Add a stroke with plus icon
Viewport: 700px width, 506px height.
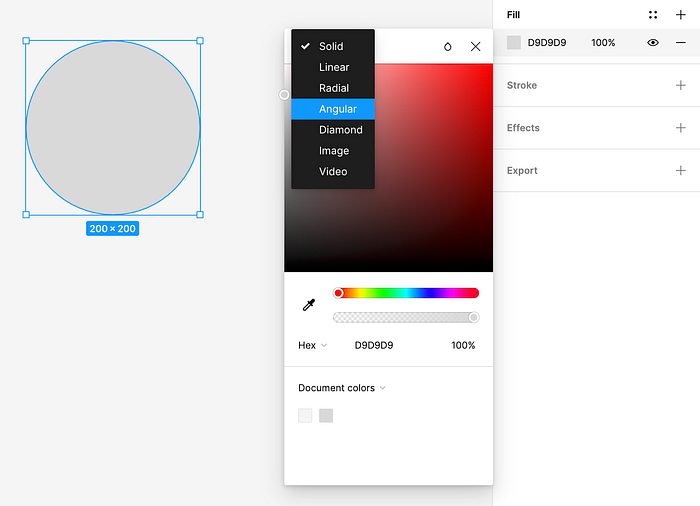point(680,85)
